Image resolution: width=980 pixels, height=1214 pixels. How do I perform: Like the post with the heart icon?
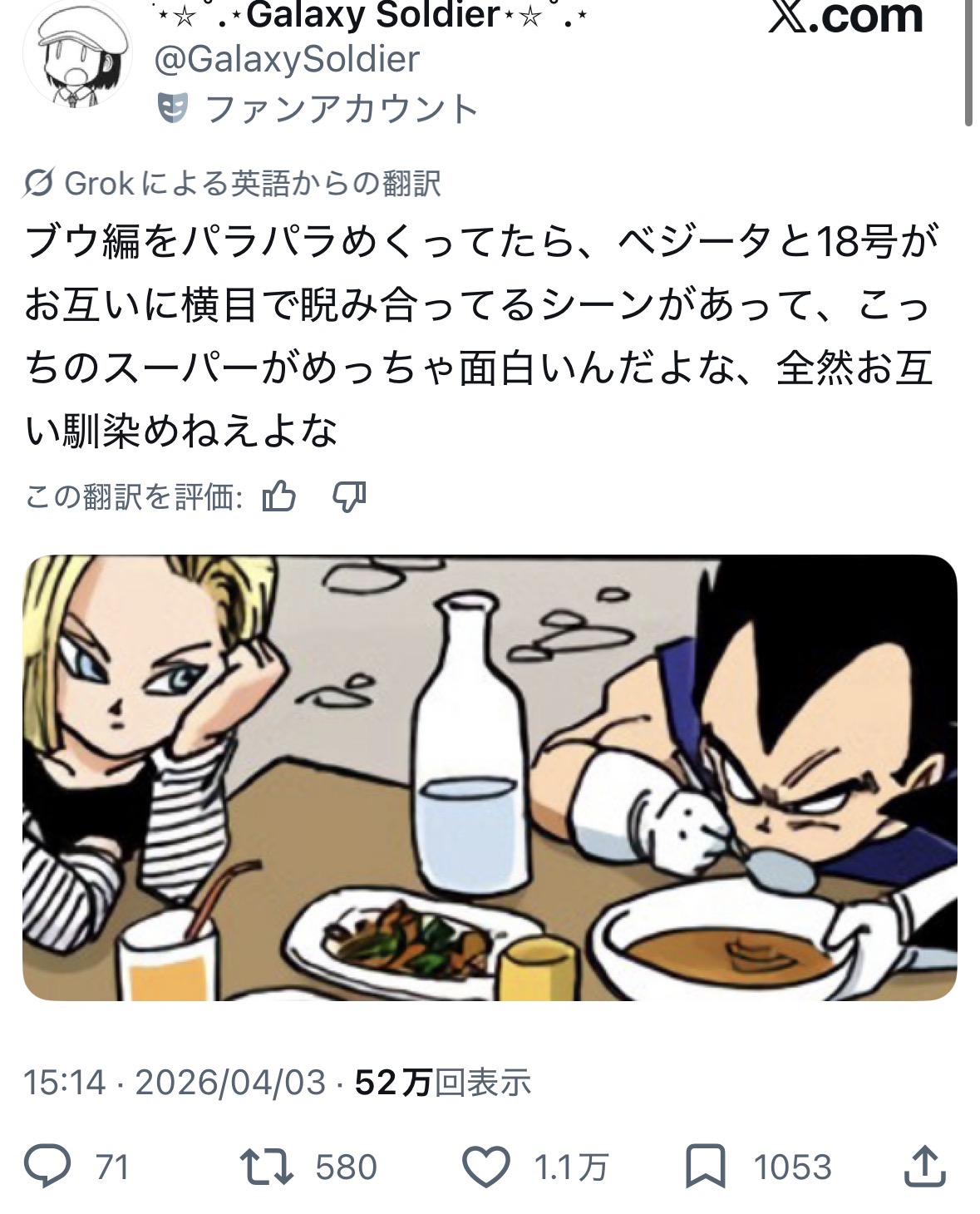pyautogui.click(x=485, y=1166)
